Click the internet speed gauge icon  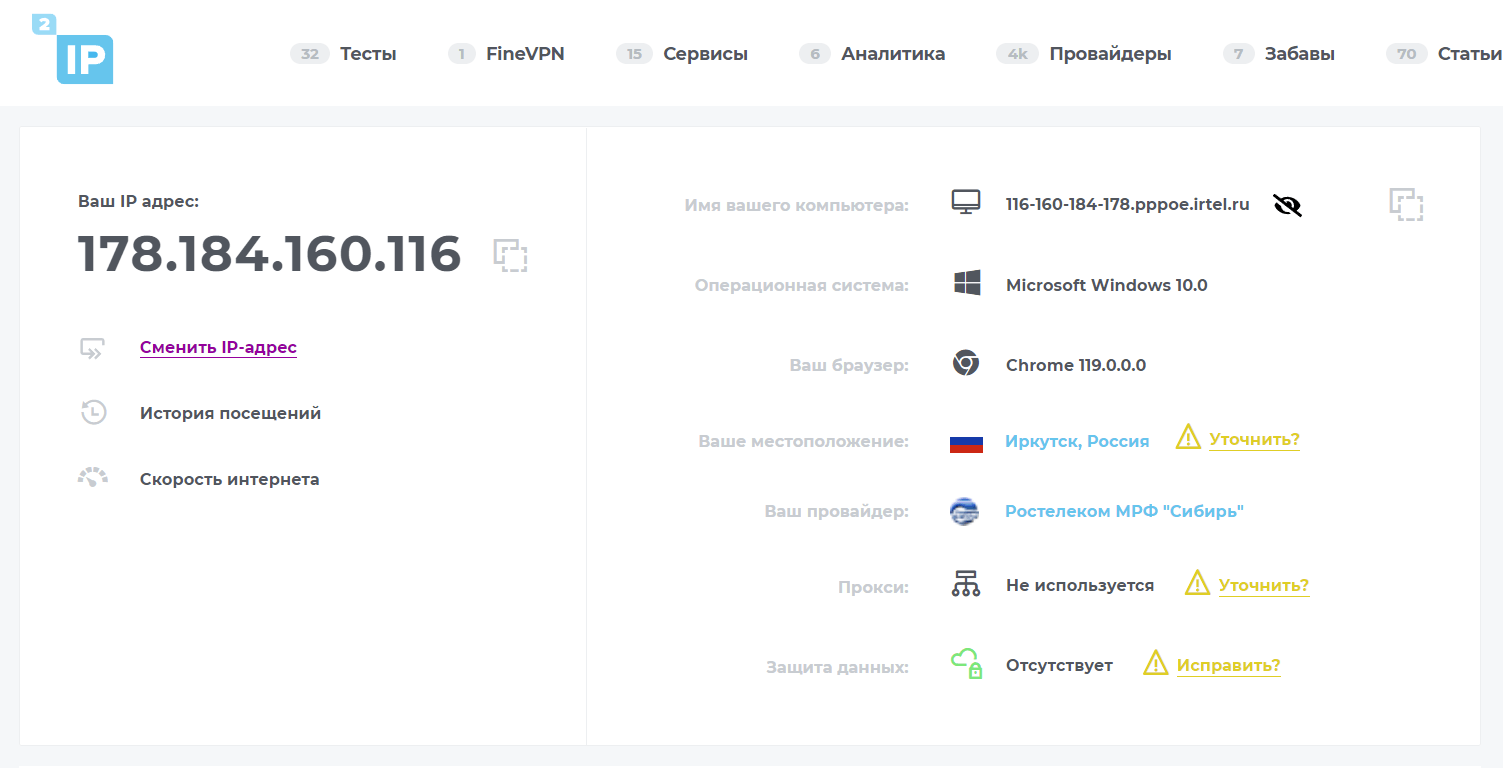[93, 477]
